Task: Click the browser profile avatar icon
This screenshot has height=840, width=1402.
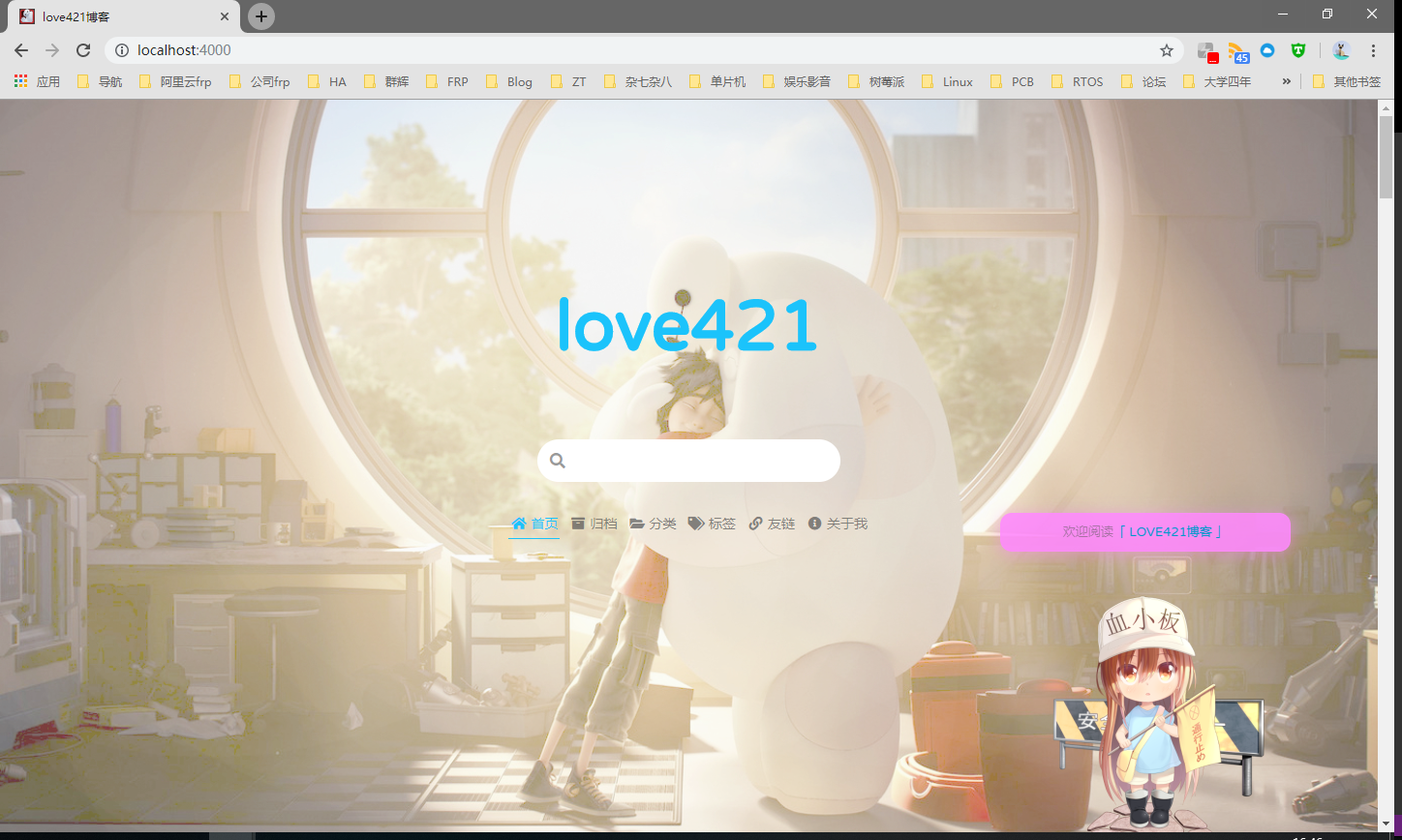Action: pyautogui.click(x=1340, y=50)
